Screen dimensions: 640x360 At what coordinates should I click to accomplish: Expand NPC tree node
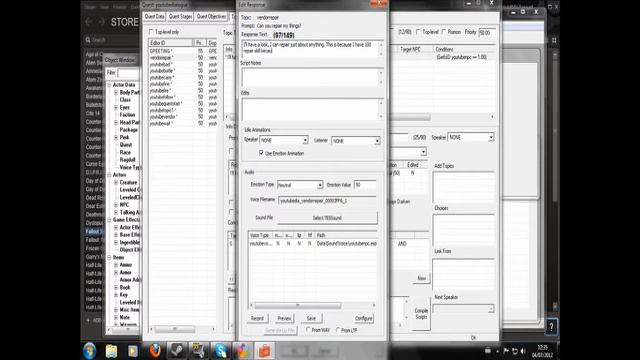pos(116,205)
